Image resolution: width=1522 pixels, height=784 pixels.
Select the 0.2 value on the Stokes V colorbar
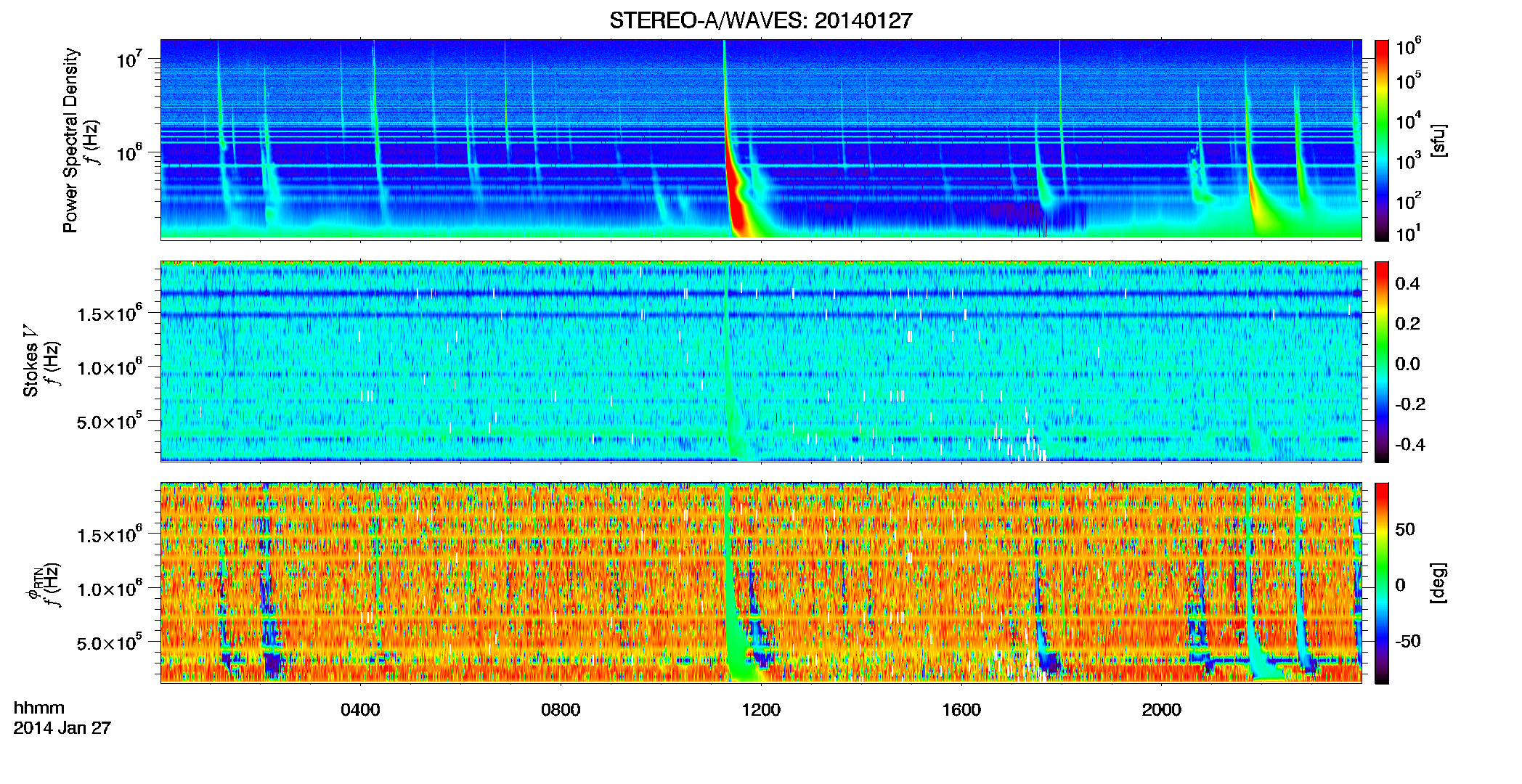[x=1407, y=324]
